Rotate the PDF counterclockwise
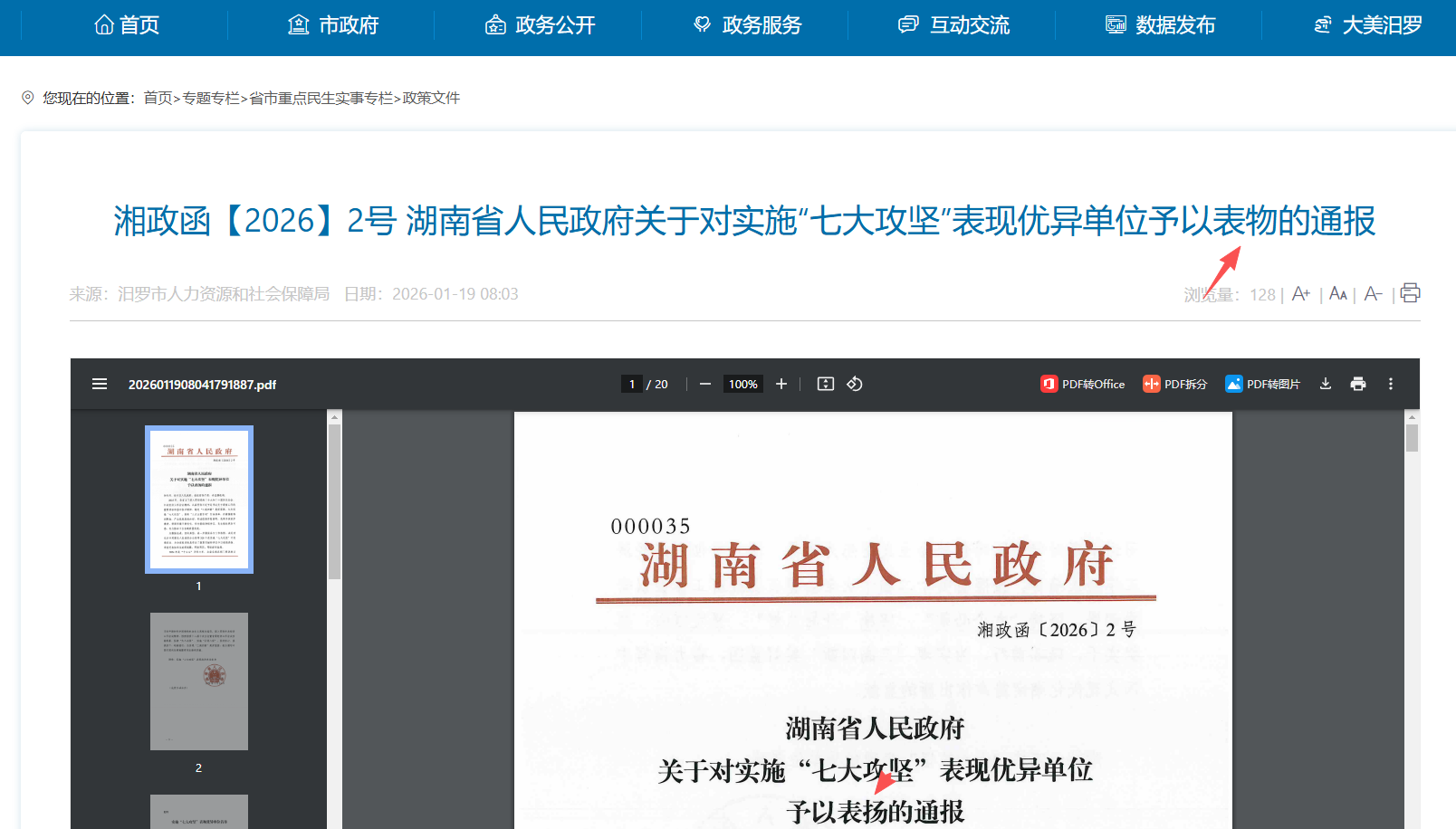Viewport: 1456px width, 829px height. (854, 385)
